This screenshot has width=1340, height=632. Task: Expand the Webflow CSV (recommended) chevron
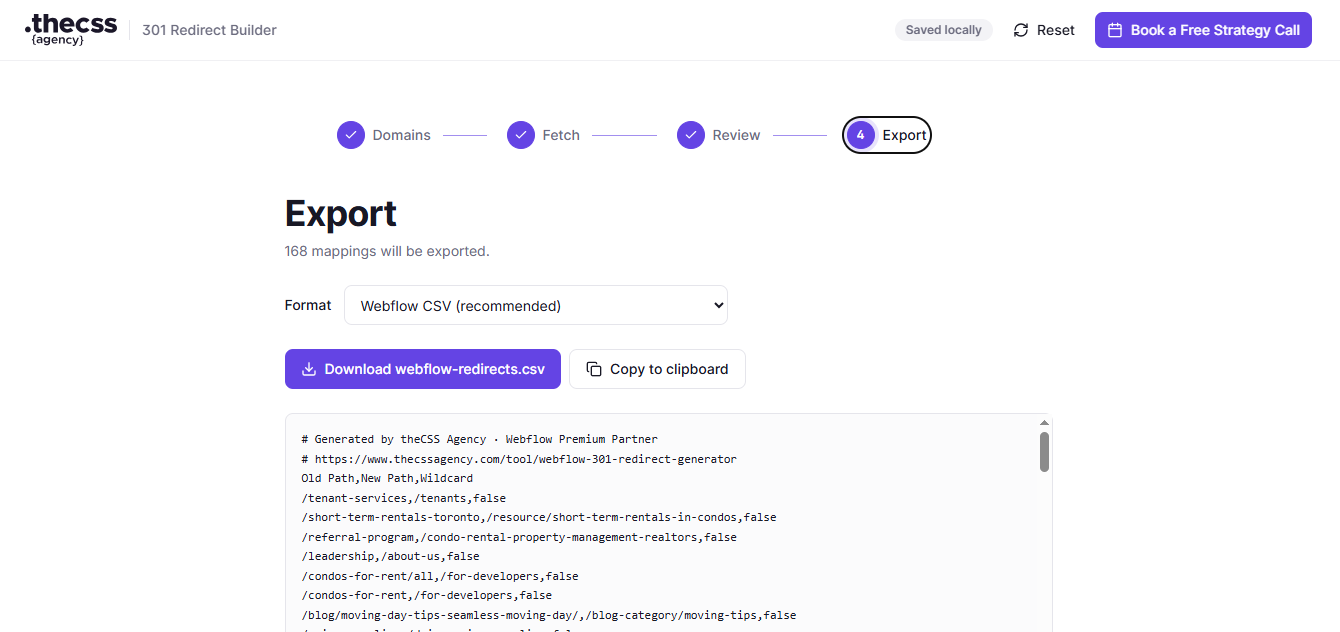pyautogui.click(x=718, y=306)
